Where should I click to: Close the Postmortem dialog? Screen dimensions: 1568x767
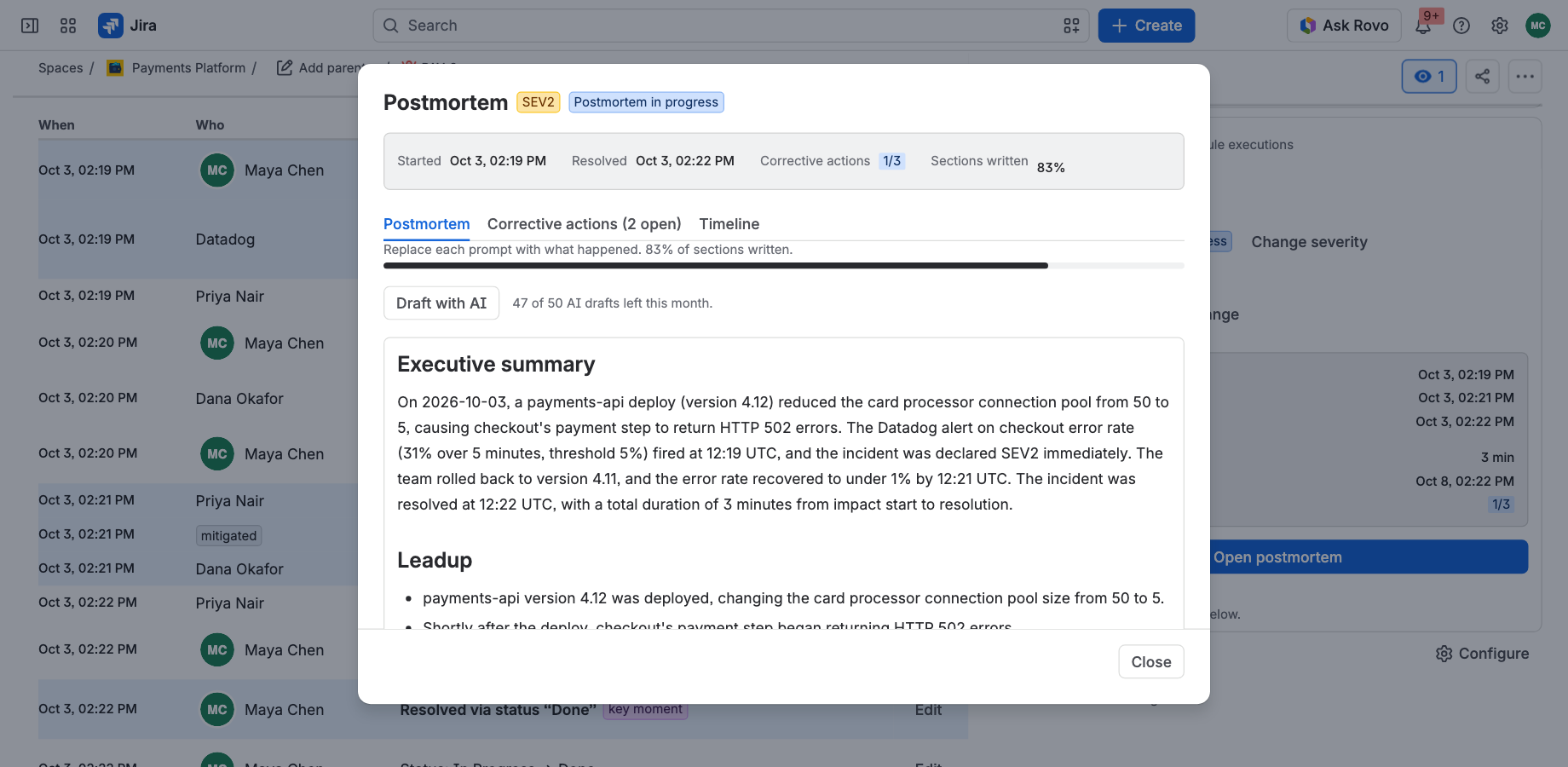(x=1151, y=662)
